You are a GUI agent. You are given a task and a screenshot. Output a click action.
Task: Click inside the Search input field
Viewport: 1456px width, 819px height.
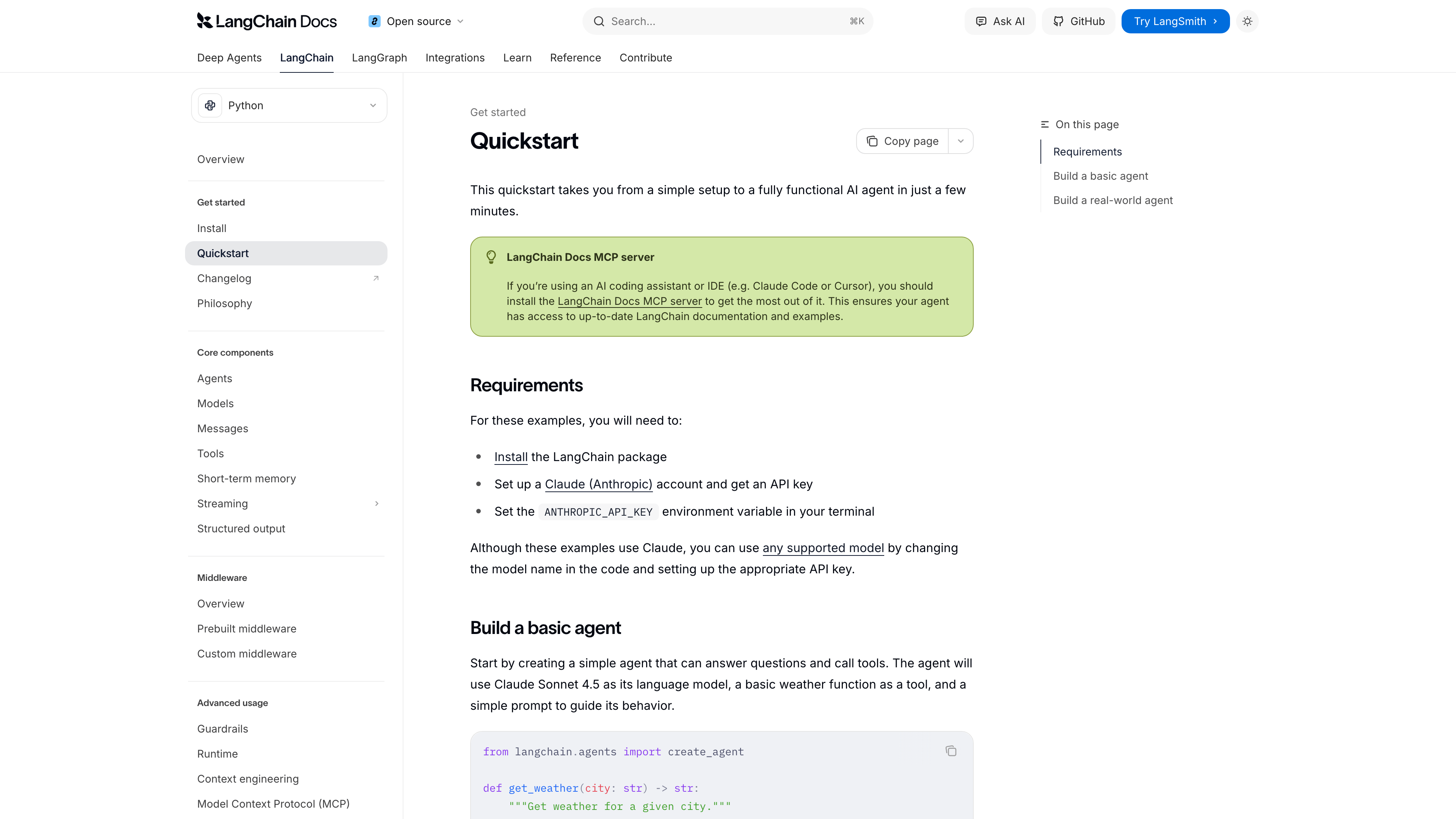pos(706,21)
